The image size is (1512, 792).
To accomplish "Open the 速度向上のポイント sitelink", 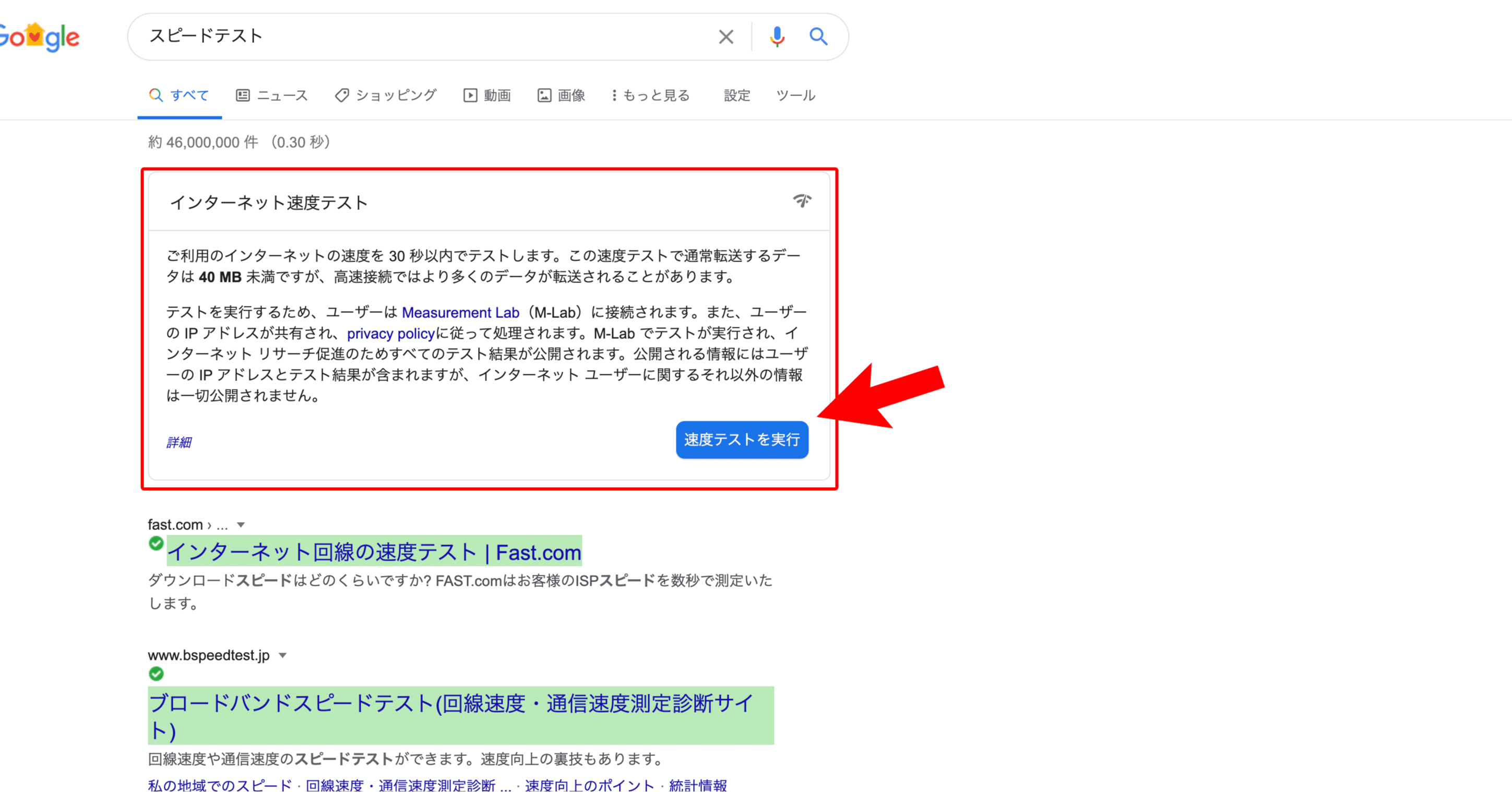I will coord(589,785).
